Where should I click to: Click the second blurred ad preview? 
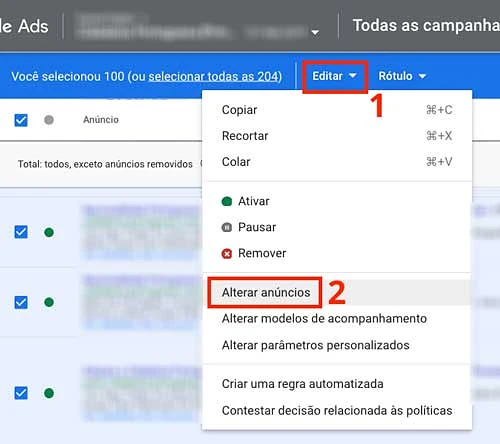coord(142,302)
